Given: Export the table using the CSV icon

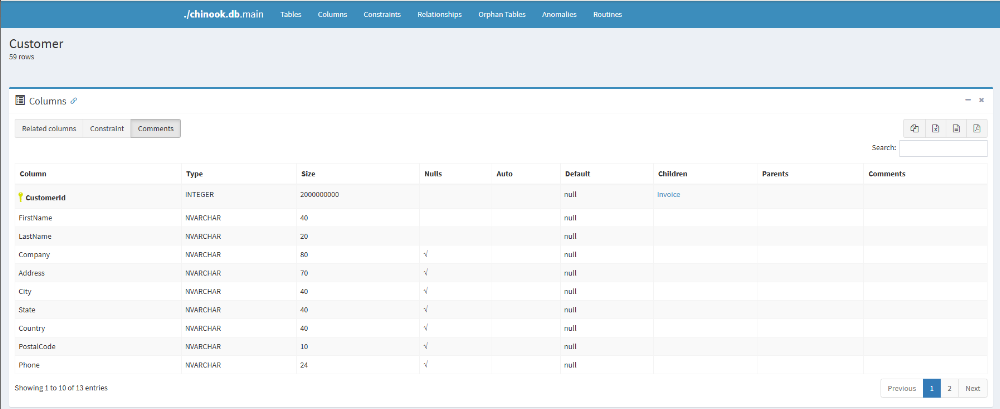Looking at the screenshot, I should tap(956, 128).
